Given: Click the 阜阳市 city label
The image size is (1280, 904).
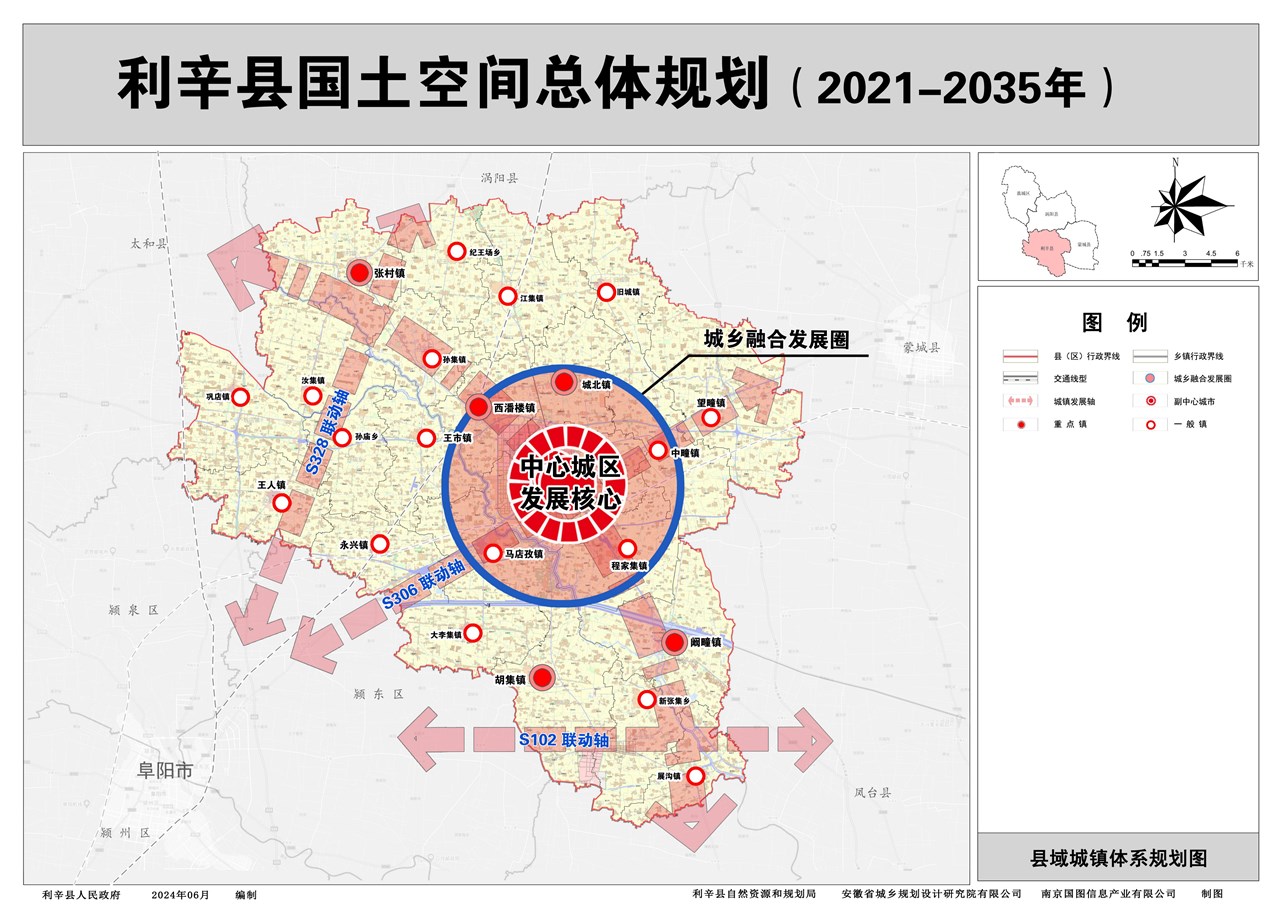Looking at the screenshot, I should click(x=164, y=771).
